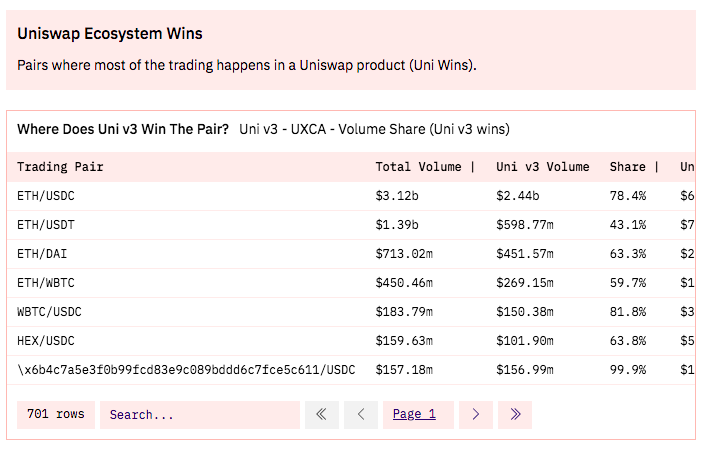This screenshot has width=707, height=450.
Task: Click the Uniswap Ecosystem Wins heading
Action: coord(110,34)
